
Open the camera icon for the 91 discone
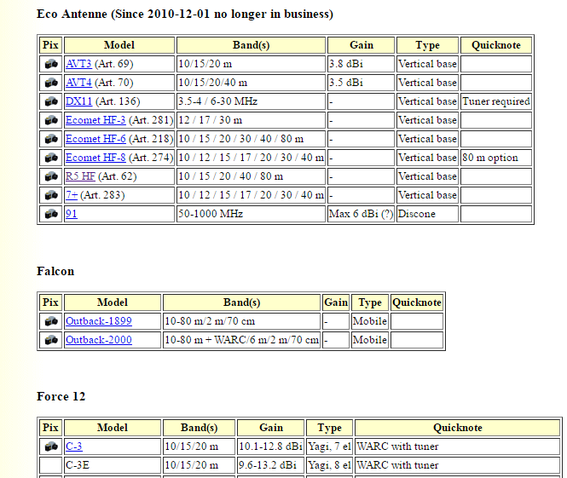(51, 214)
